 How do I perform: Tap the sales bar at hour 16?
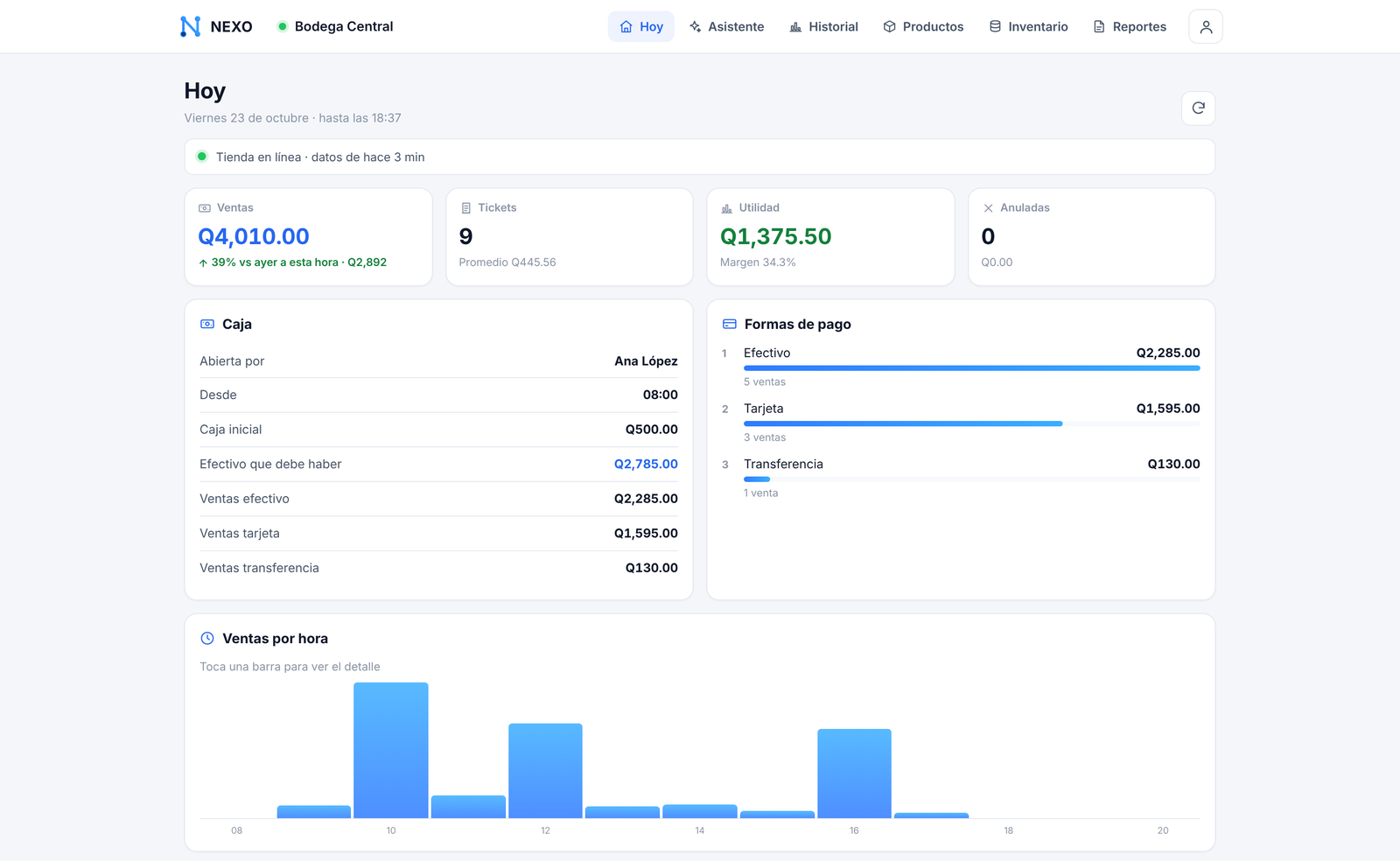[x=854, y=773]
